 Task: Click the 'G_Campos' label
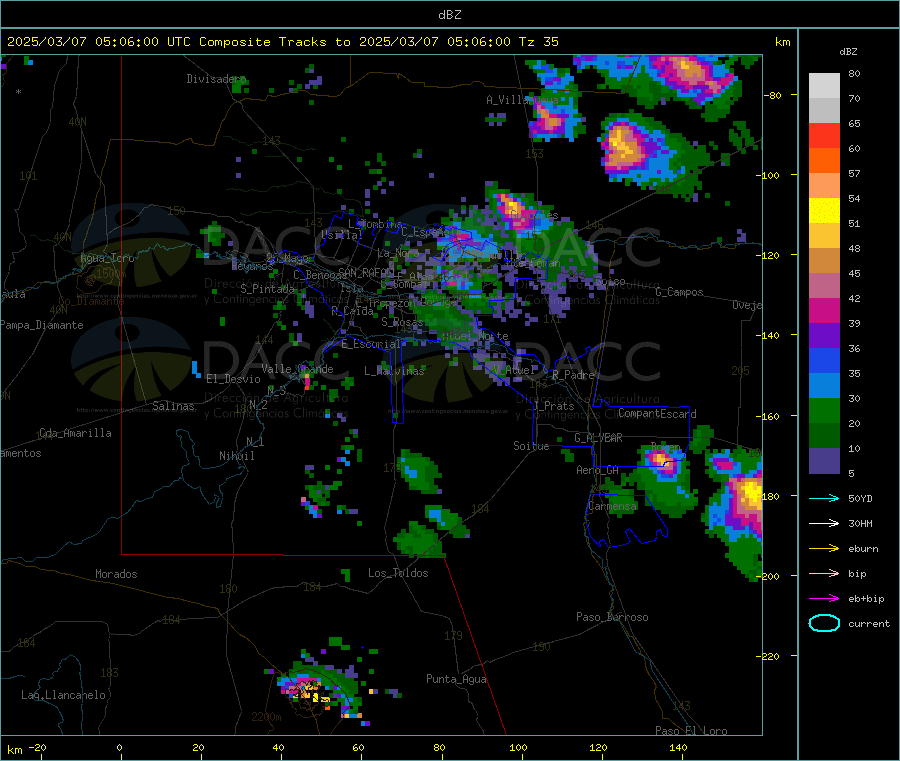pyautogui.click(x=679, y=292)
